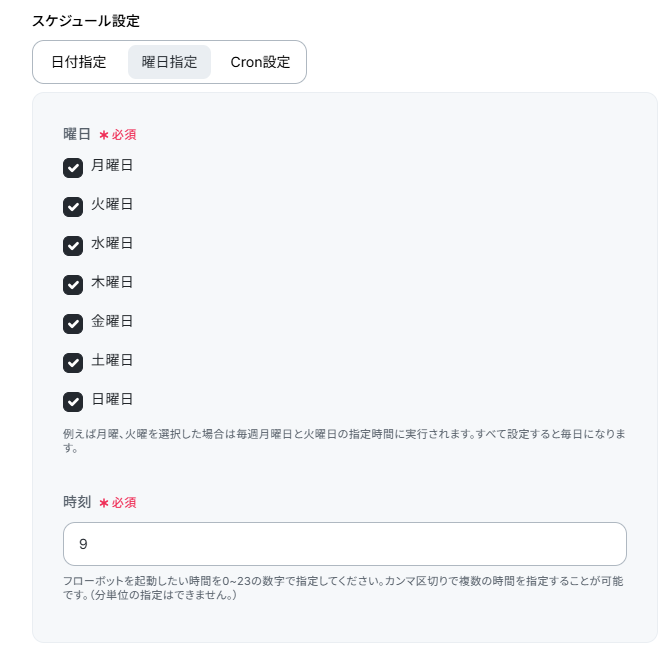Image resolution: width=672 pixels, height=652 pixels.
Task: Click the 時刻 field label
Action: pos(77,502)
